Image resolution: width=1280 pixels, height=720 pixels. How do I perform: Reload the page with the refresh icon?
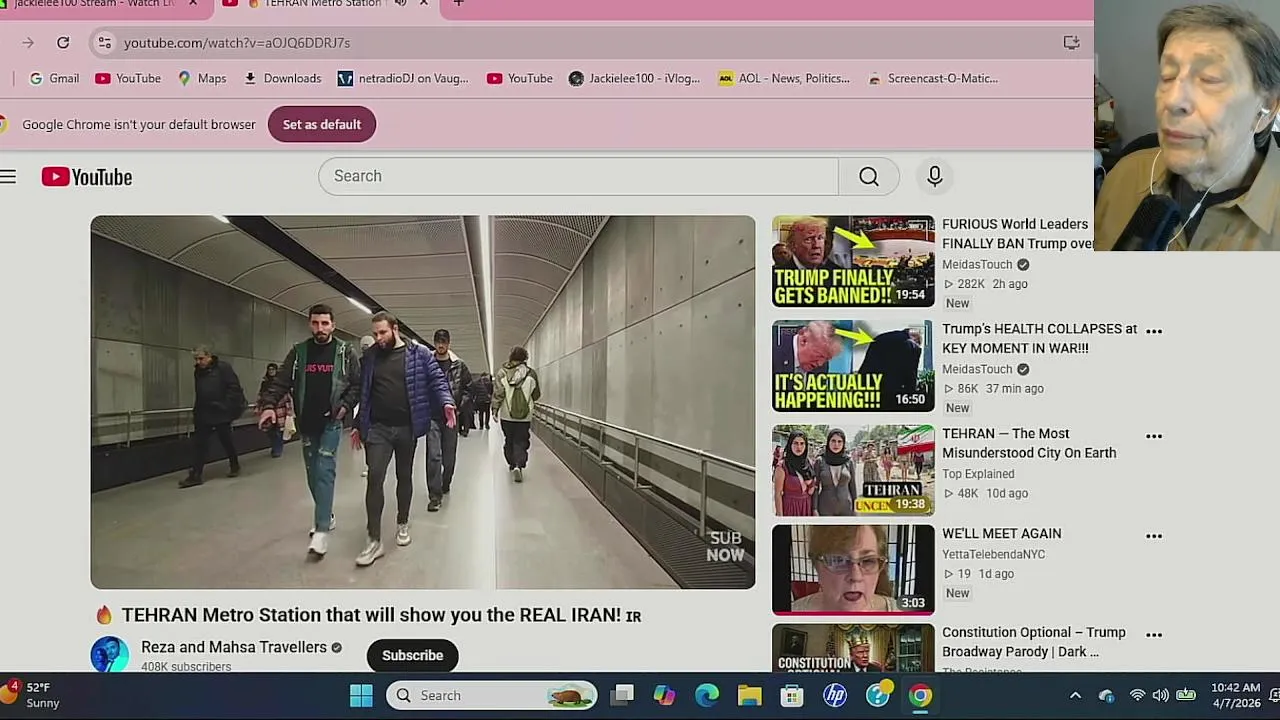(63, 43)
